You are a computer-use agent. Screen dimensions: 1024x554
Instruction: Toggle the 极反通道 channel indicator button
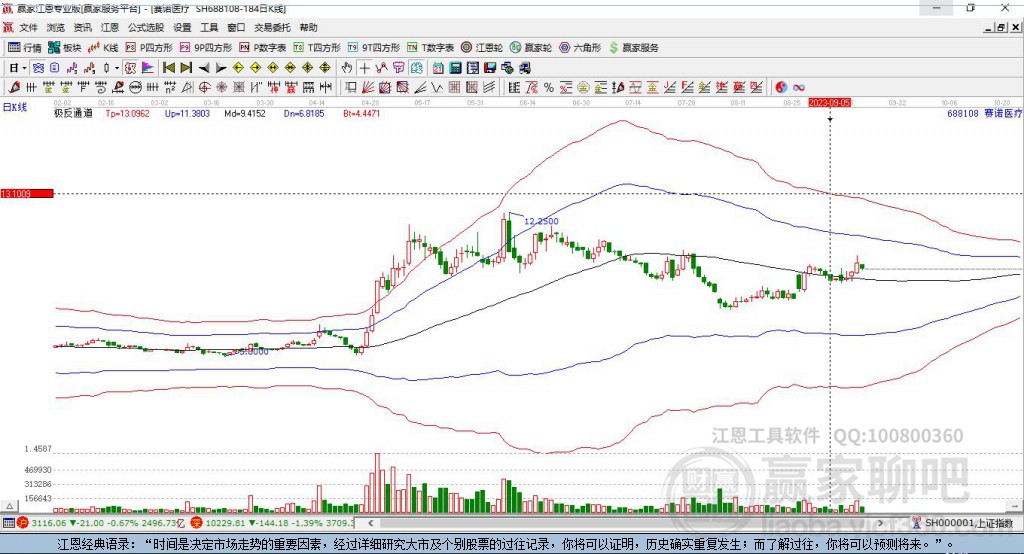click(x=131, y=68)
